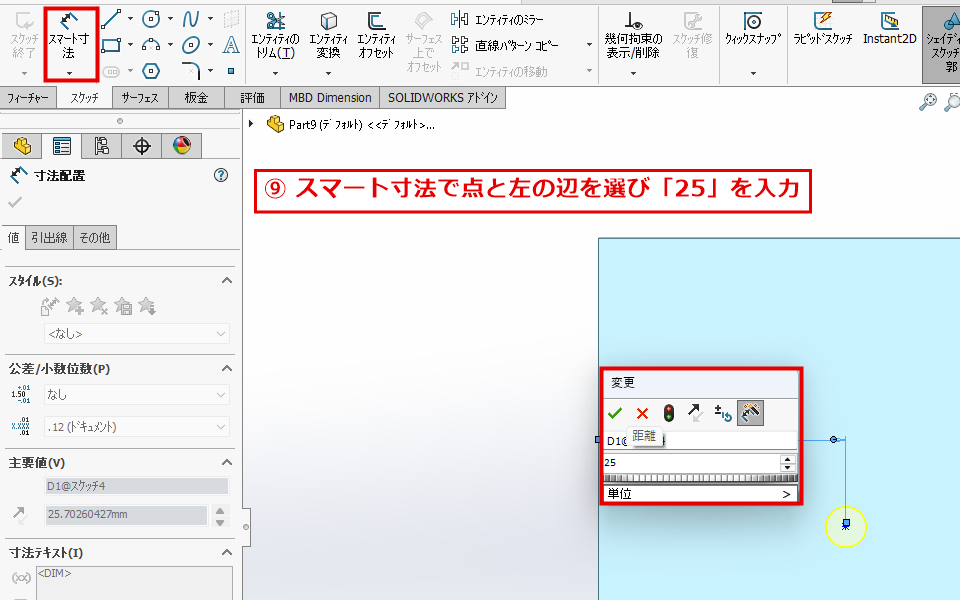This screenshot has width=960, height=600.
Task: Increase value with Modify dialog up spinner
Action: tap(788, 459)
